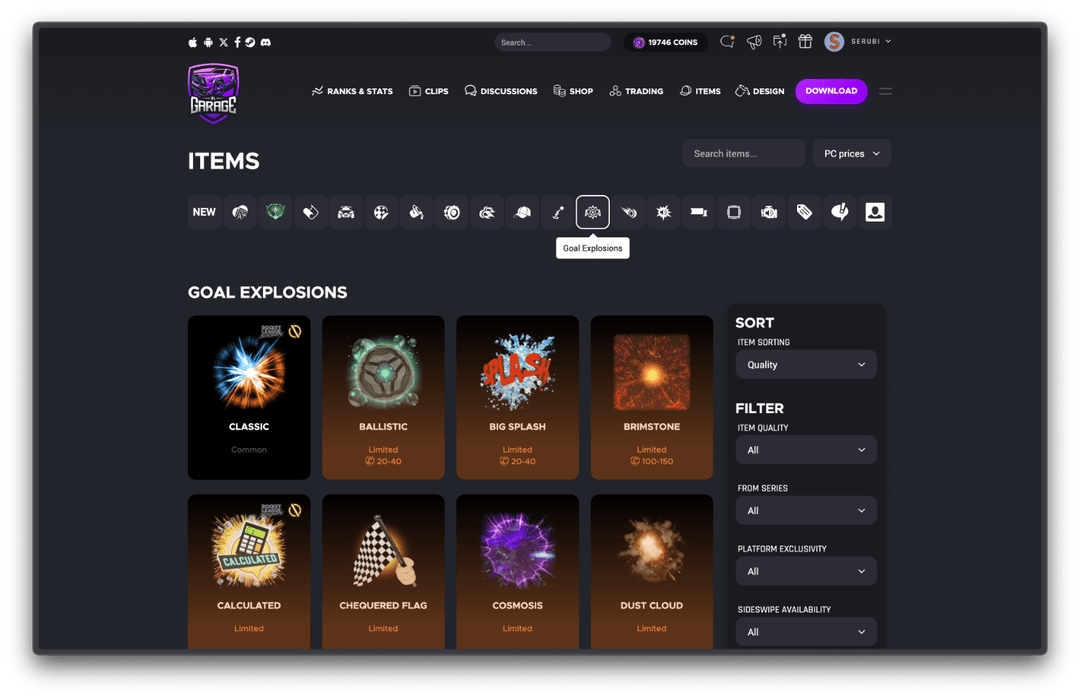Image resolution: width=1080 pixels, height=698 pixels.
Task: Open the Discord social icon link
Action: pyautogui.click(x=265, y=42)
